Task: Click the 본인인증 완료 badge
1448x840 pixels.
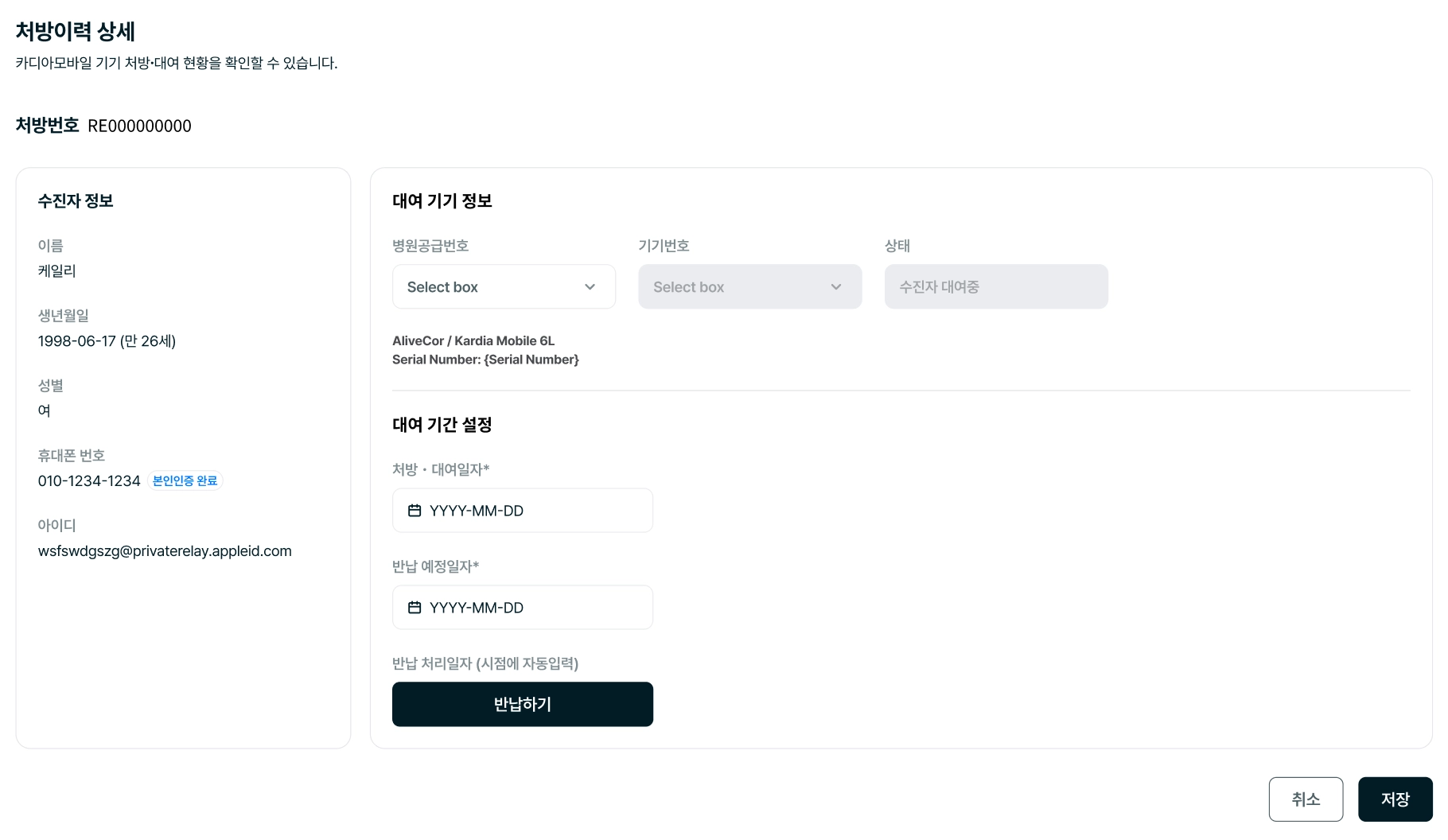Action: pos(185,481)
